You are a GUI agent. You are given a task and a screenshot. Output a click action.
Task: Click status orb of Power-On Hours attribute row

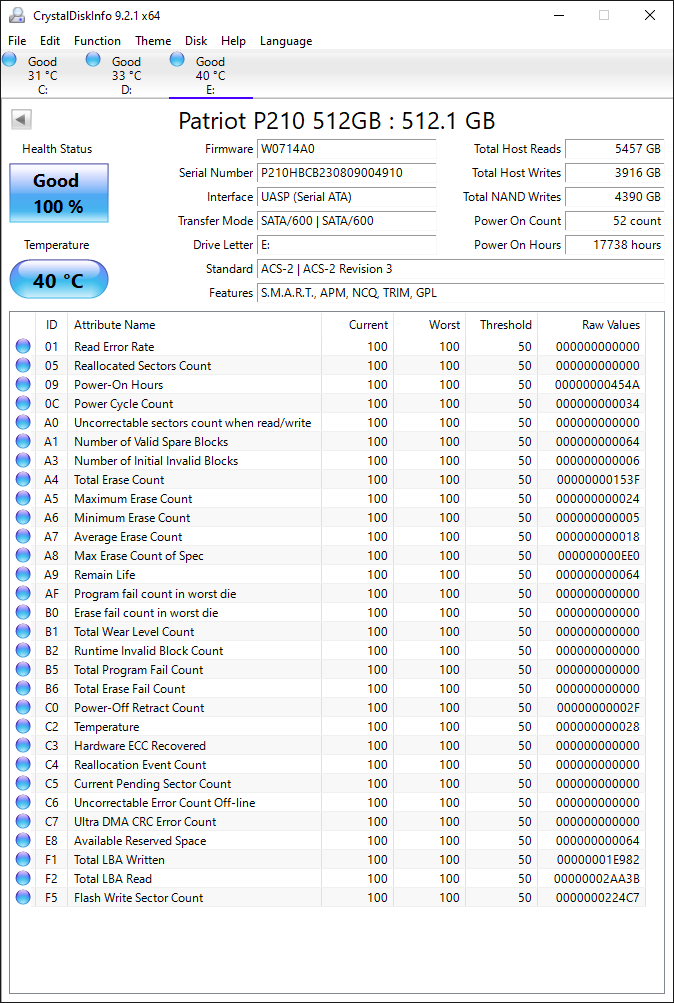[23, 384]
